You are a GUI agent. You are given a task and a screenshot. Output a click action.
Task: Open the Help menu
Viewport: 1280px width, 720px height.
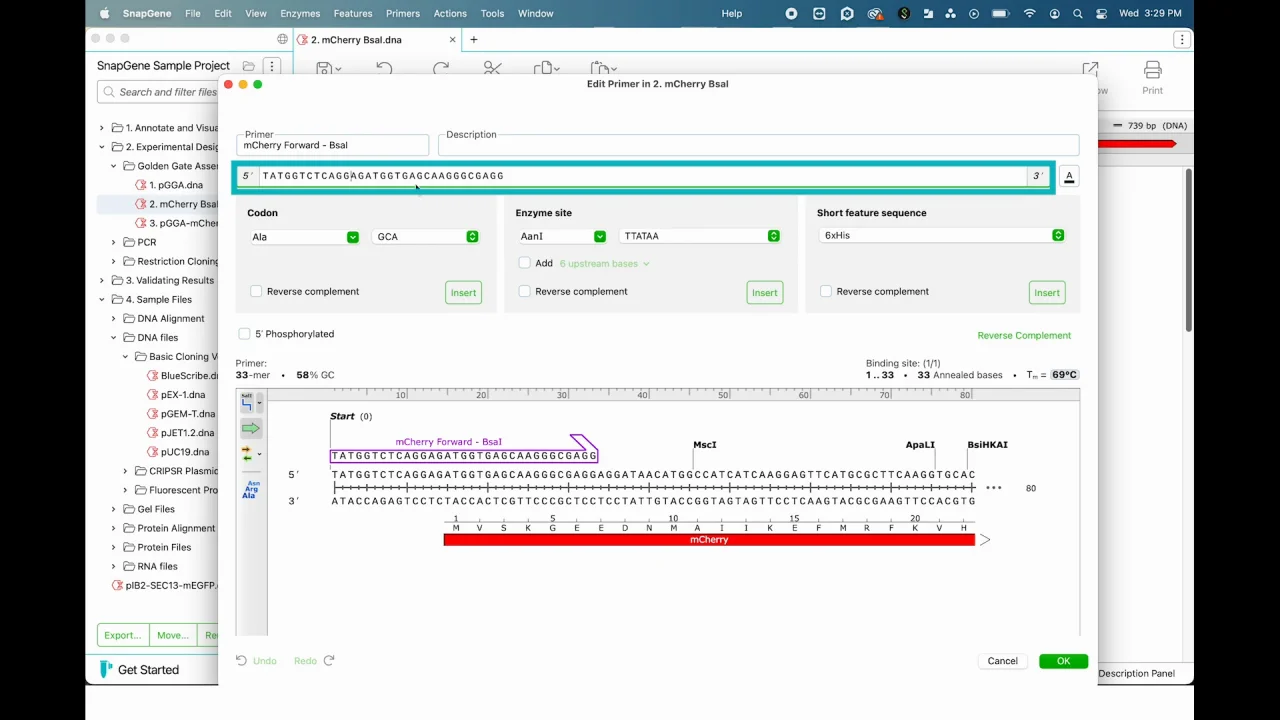(x=732, y=13)
